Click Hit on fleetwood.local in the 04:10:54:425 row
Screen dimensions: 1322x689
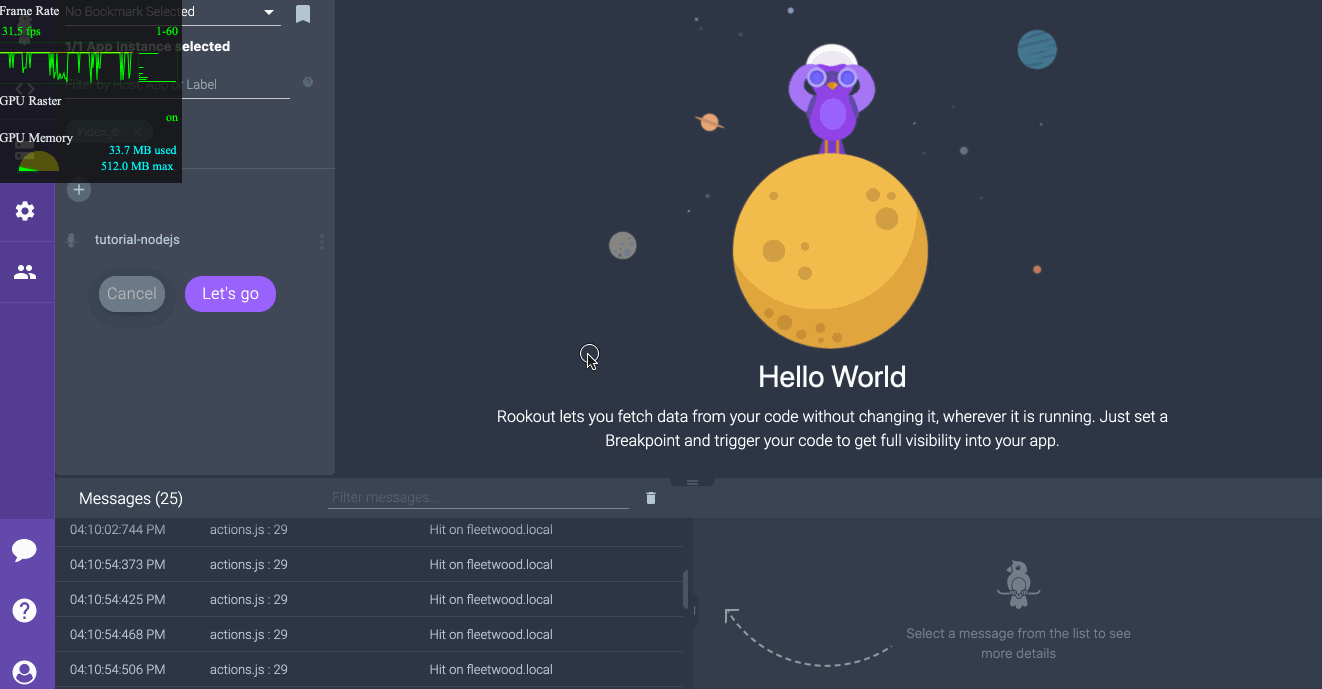coord(491,600)
